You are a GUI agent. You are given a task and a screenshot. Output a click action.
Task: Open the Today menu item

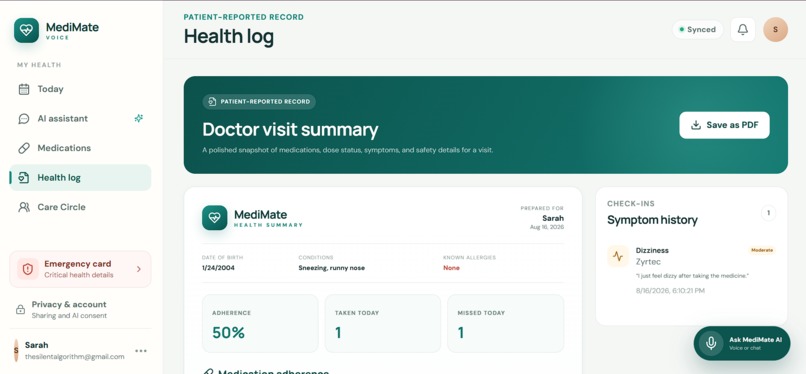click(80, 89)
